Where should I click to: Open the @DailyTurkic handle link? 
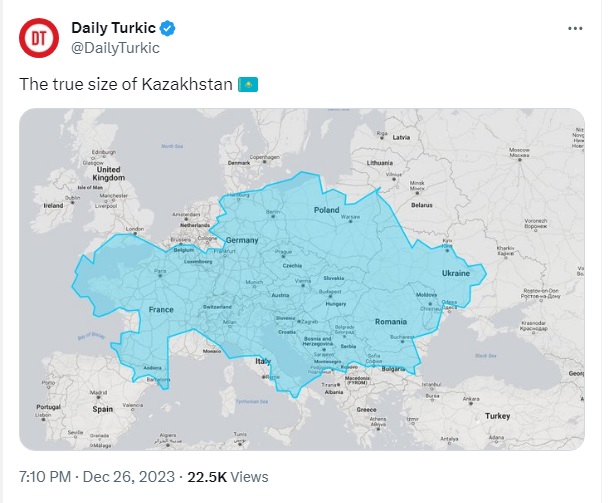coord(116,48)
